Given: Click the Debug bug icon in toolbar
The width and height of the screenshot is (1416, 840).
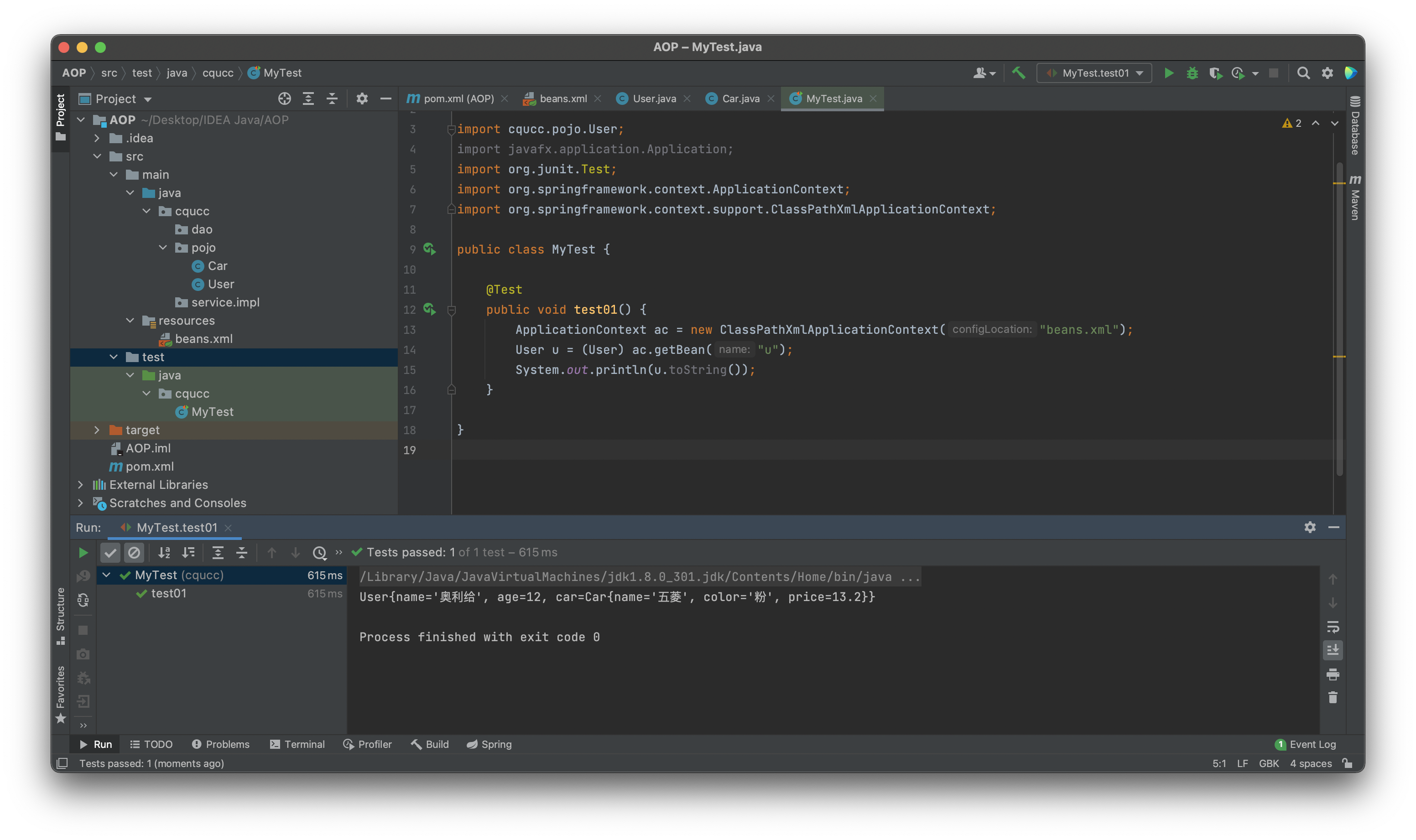Looking at the screenshot, I should (x=1192, y=73).
